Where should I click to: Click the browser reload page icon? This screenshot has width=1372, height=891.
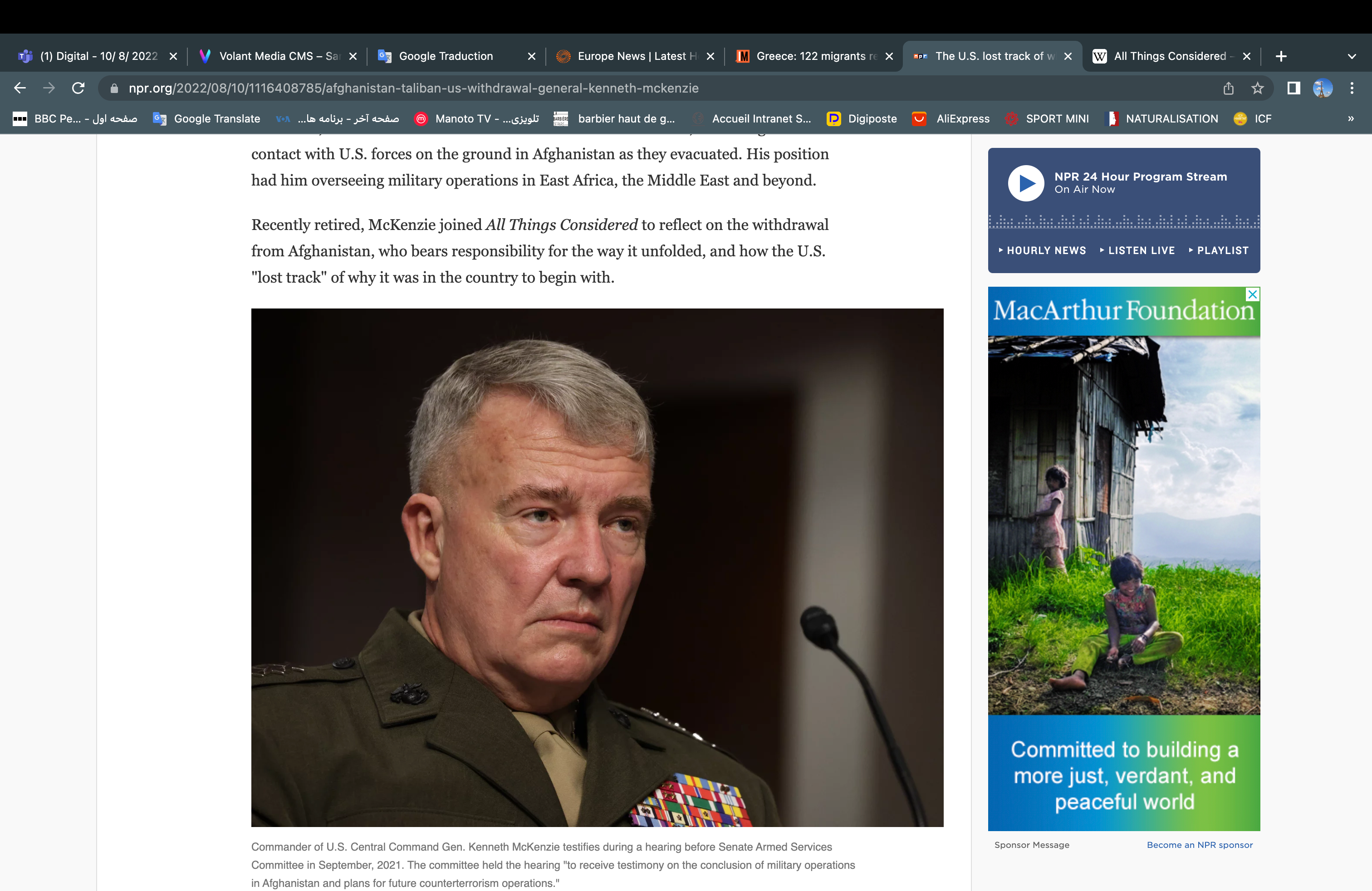[x=78, y=88]
